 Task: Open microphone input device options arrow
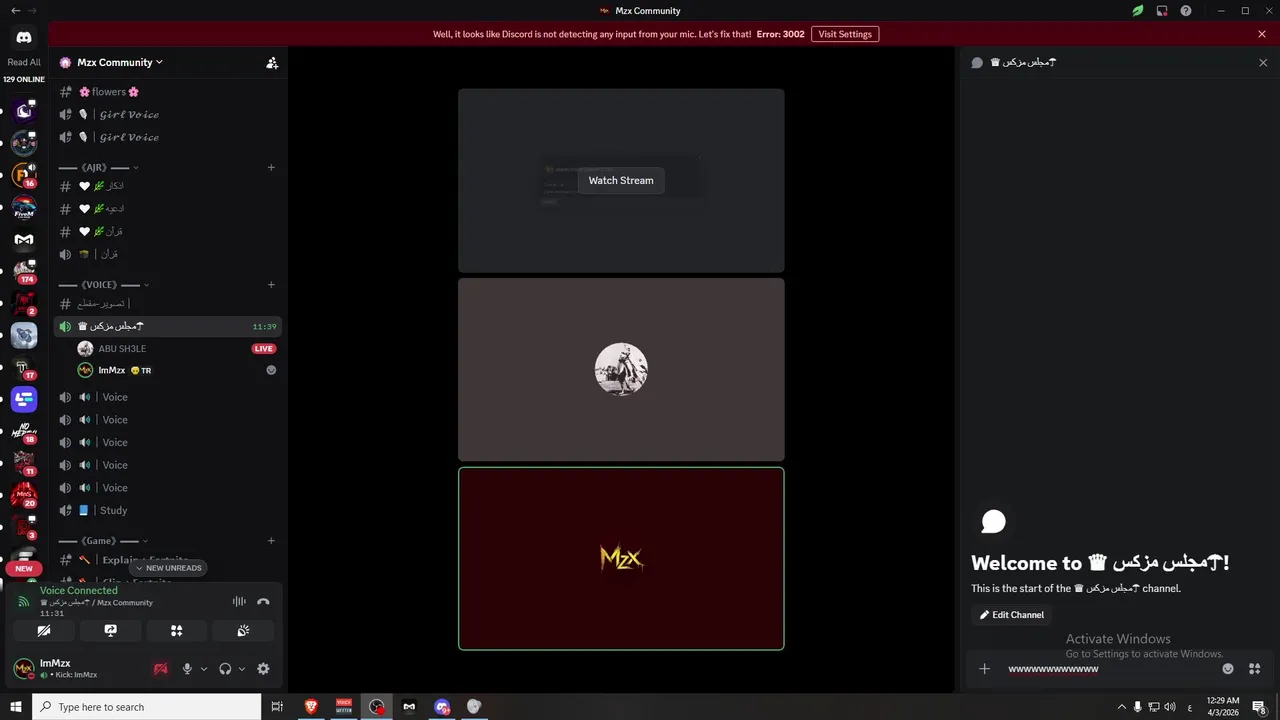(204, 669)
